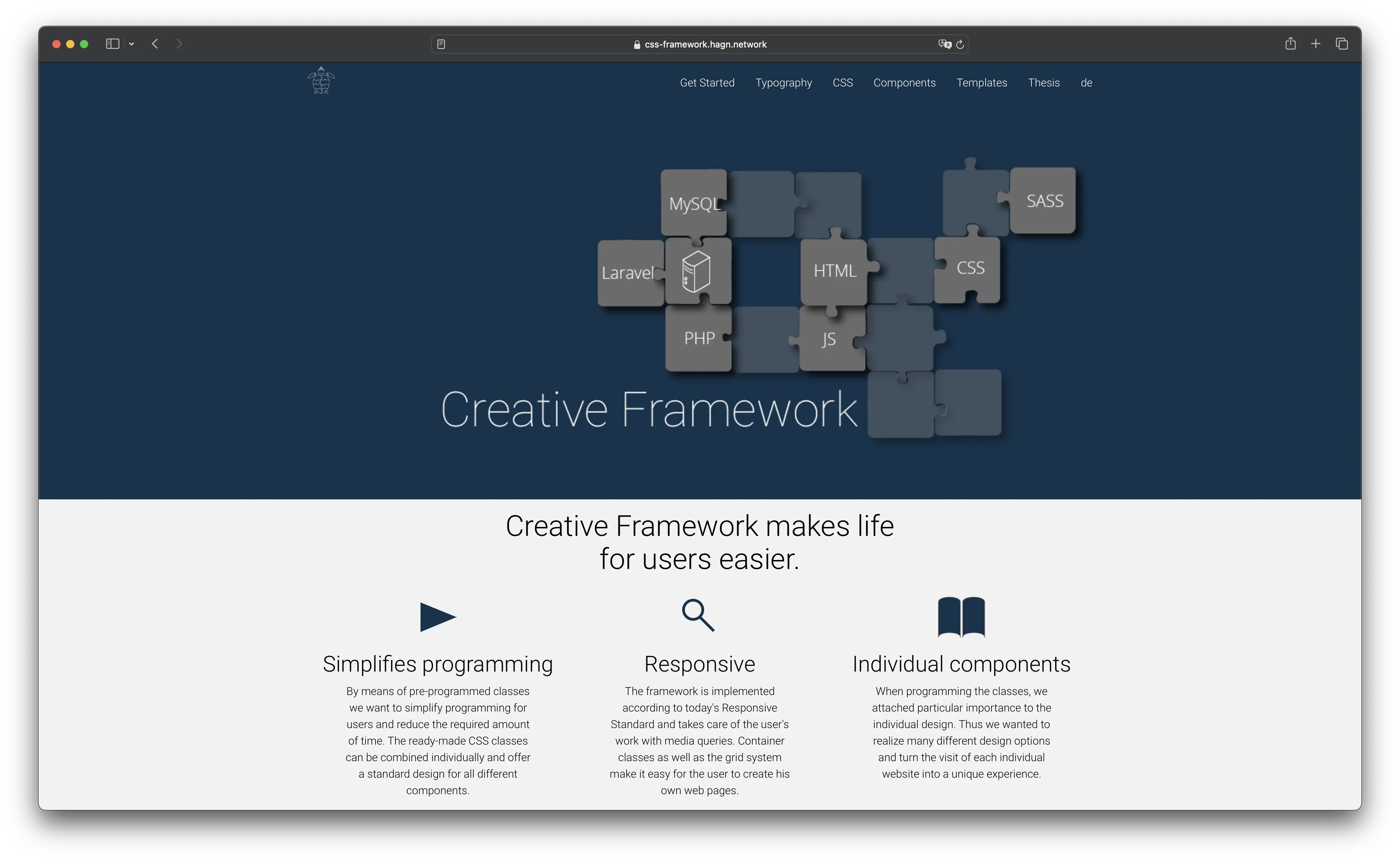Click the turtle logo in the site header
The image size is (1400, 861).
click(321, 80)
